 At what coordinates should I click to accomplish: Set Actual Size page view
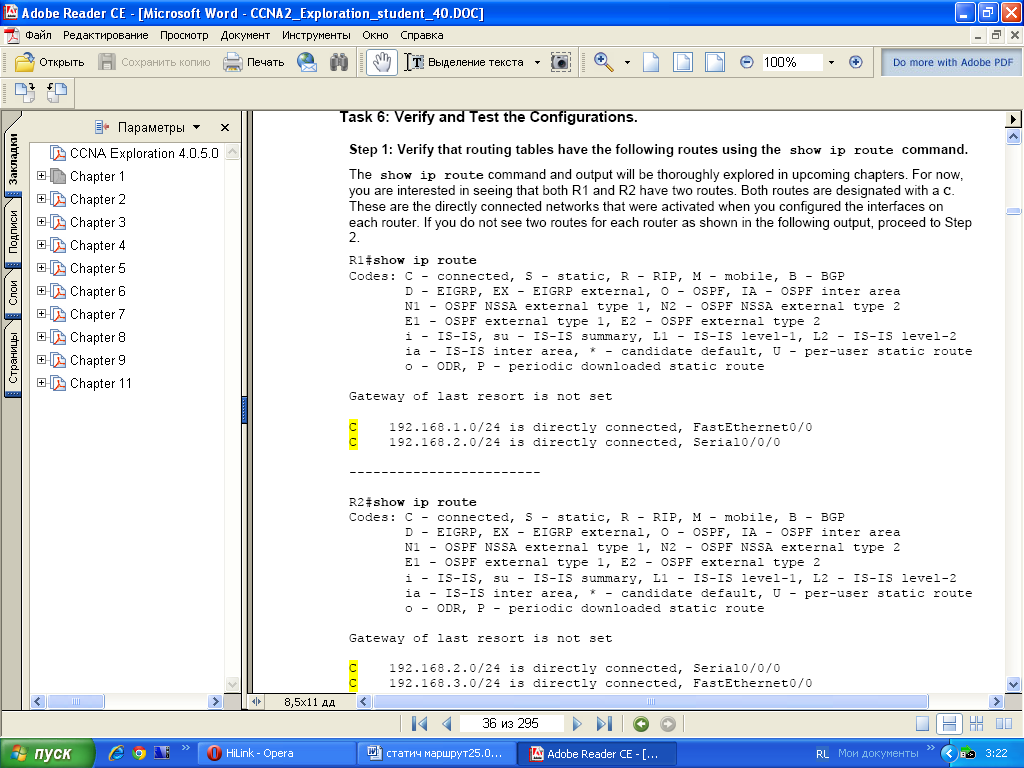tap(651, 62)
